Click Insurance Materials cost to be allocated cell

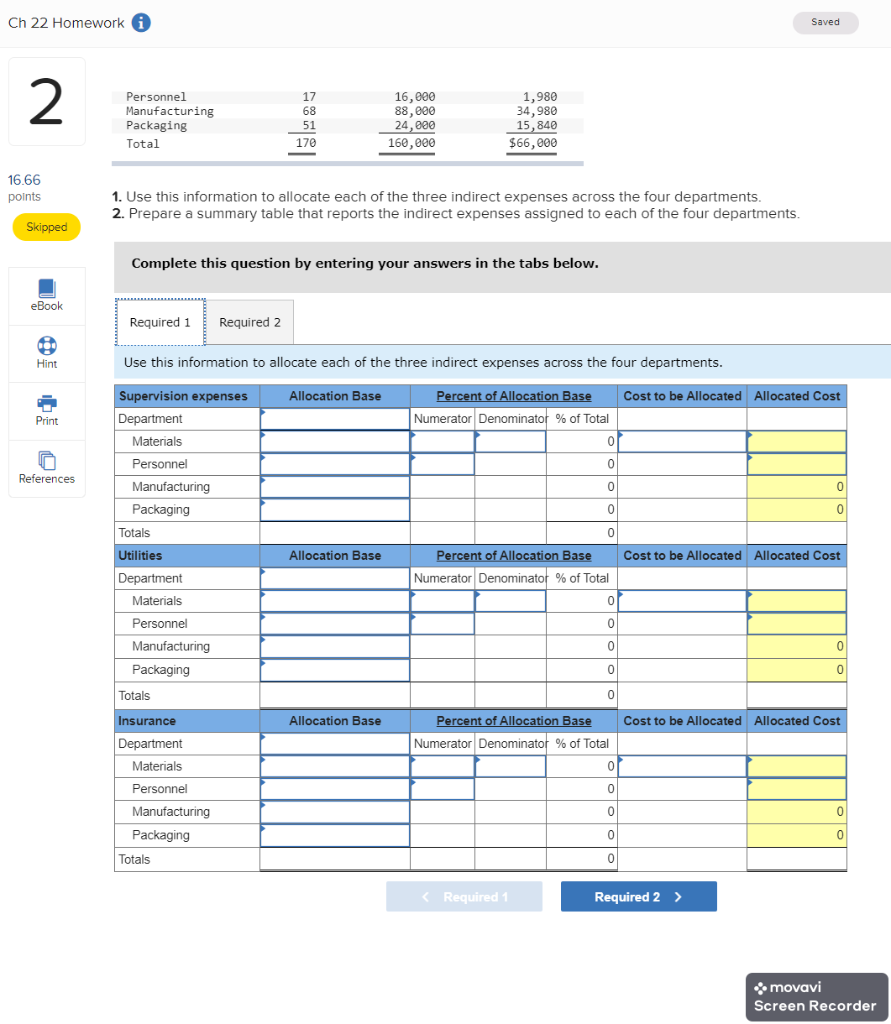(x=682, y=766)
